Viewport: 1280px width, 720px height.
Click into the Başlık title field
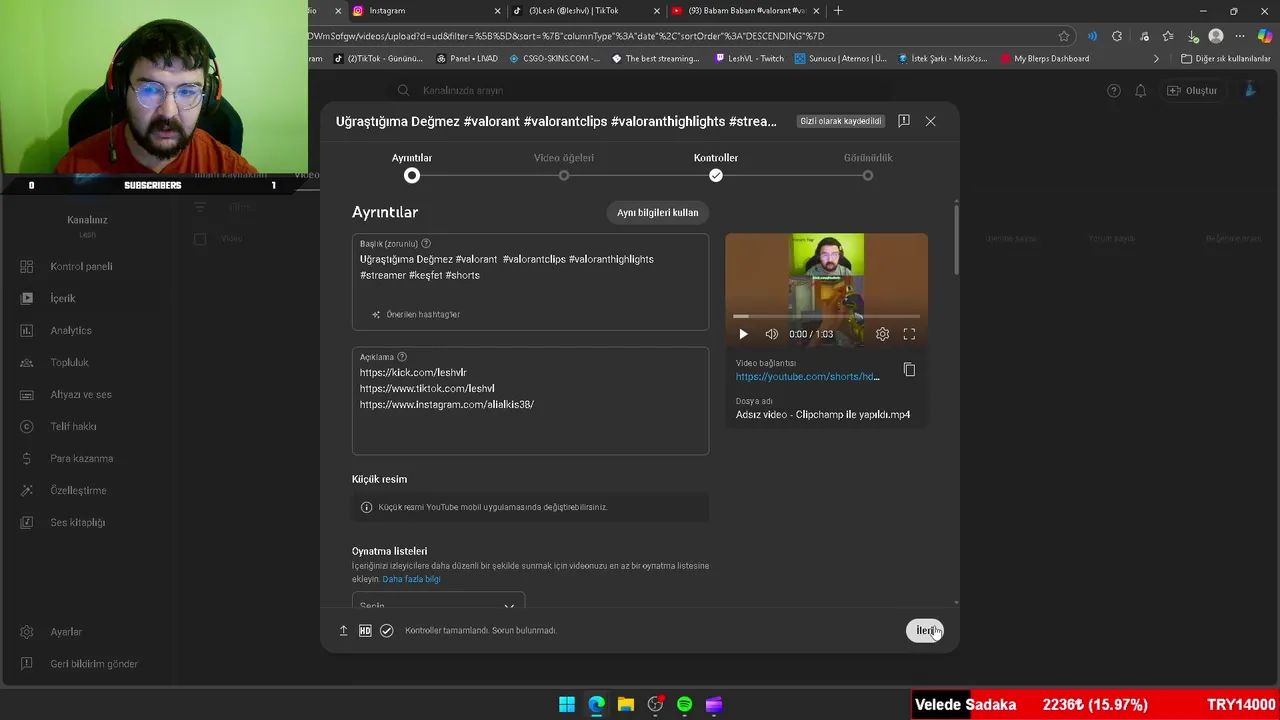point(530,282)
